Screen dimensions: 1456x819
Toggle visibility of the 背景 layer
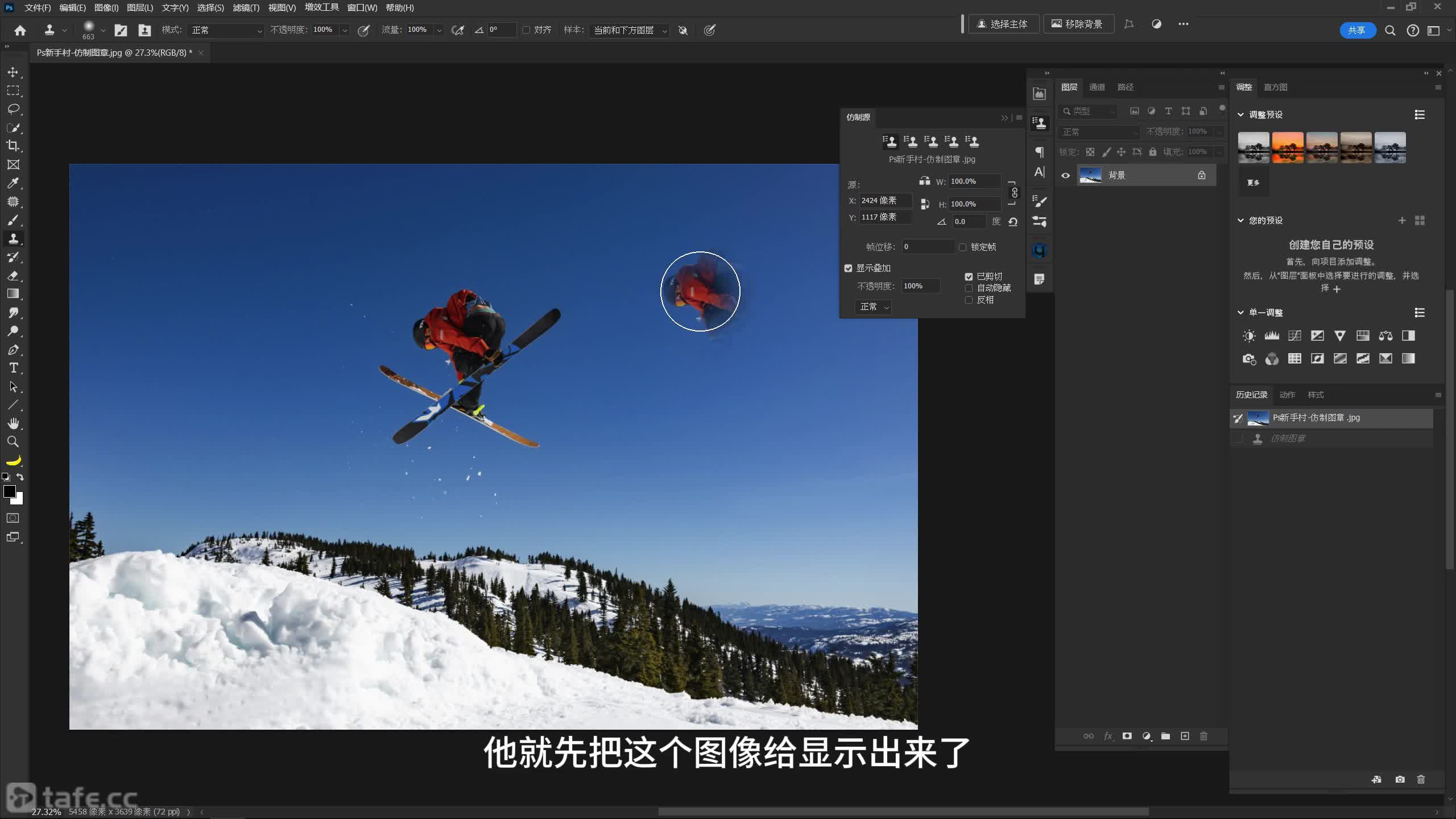tap(1066, 175)
